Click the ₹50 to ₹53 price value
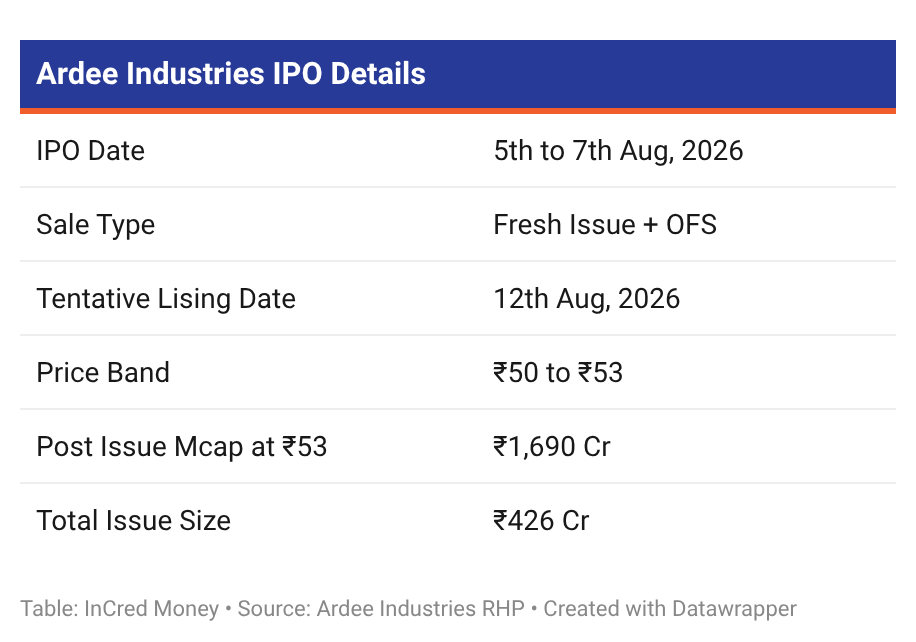The height and width of the screenshot is (642, 916). tap(558, 373)
